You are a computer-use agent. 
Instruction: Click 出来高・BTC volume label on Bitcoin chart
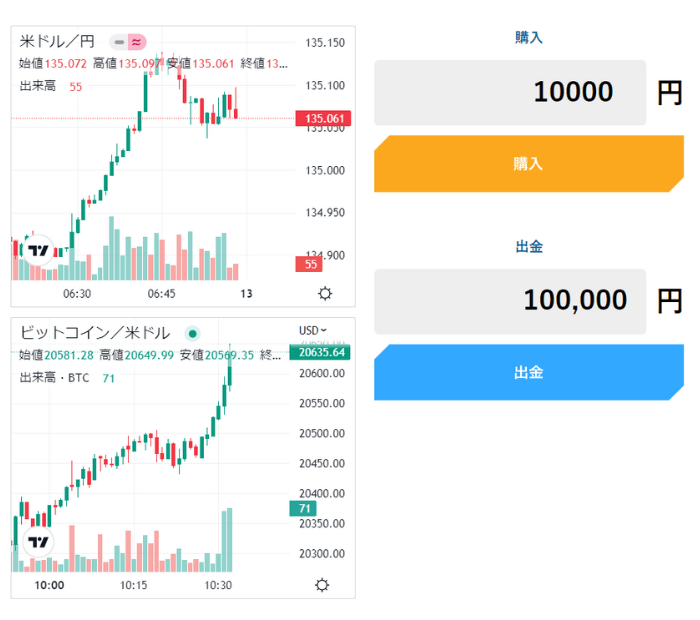tap(54, 378)
